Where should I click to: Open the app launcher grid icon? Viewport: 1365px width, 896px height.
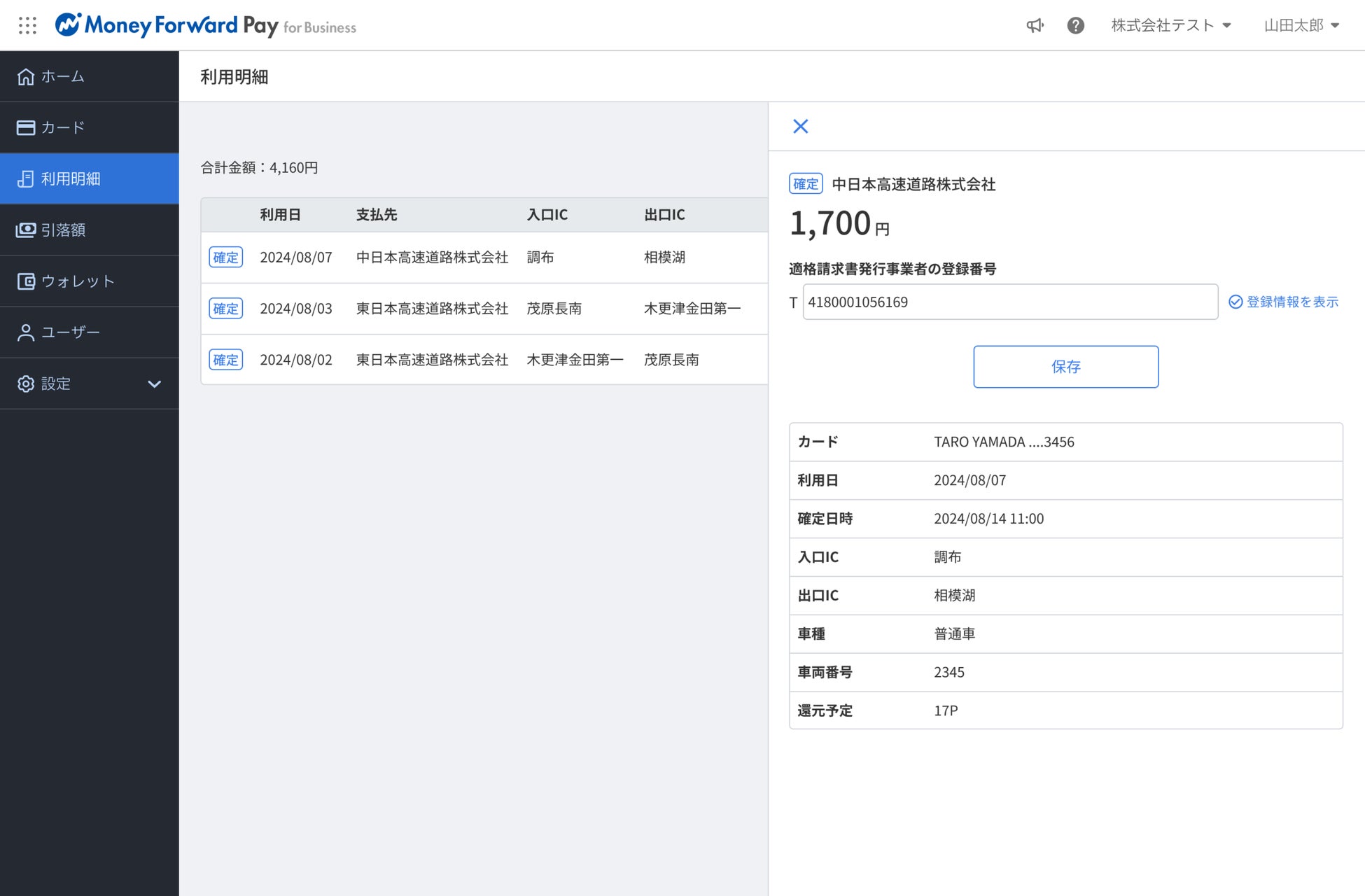(27, 26)
